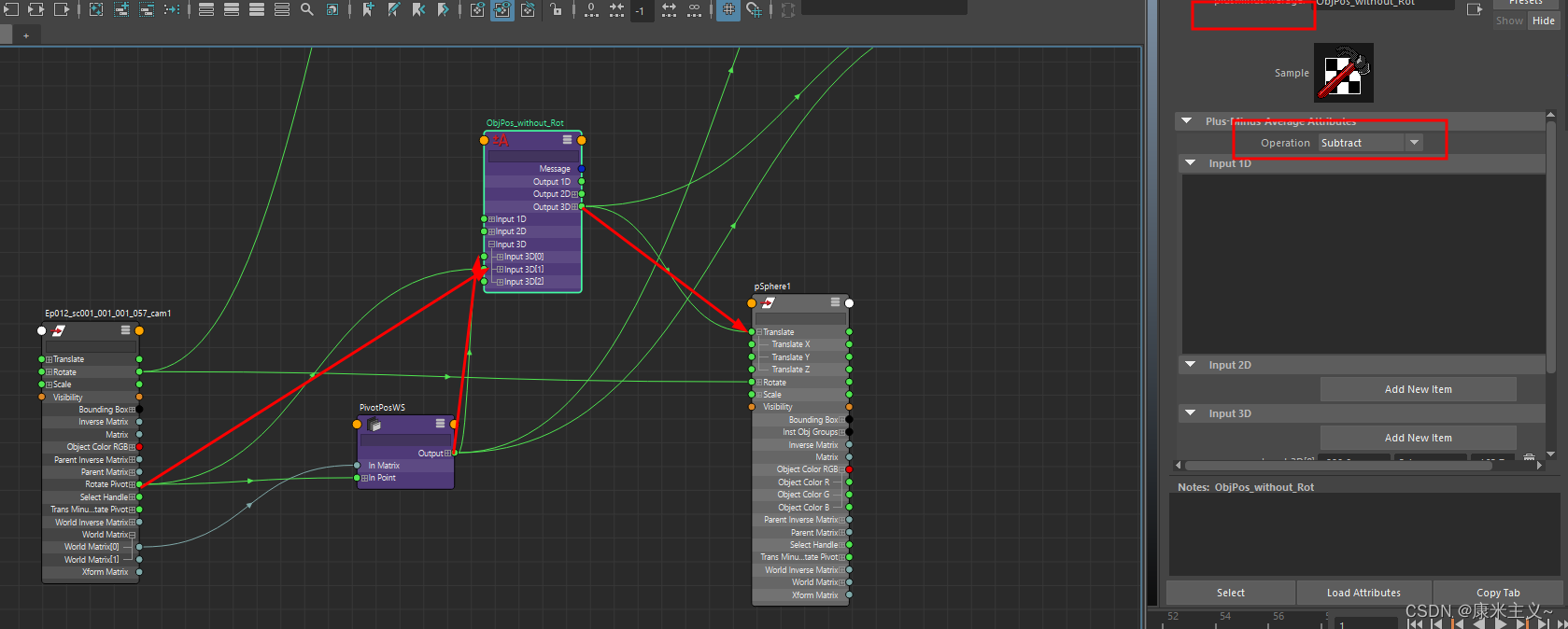Toggle the highlighted pin icon in toolbar

pos(502,9)
